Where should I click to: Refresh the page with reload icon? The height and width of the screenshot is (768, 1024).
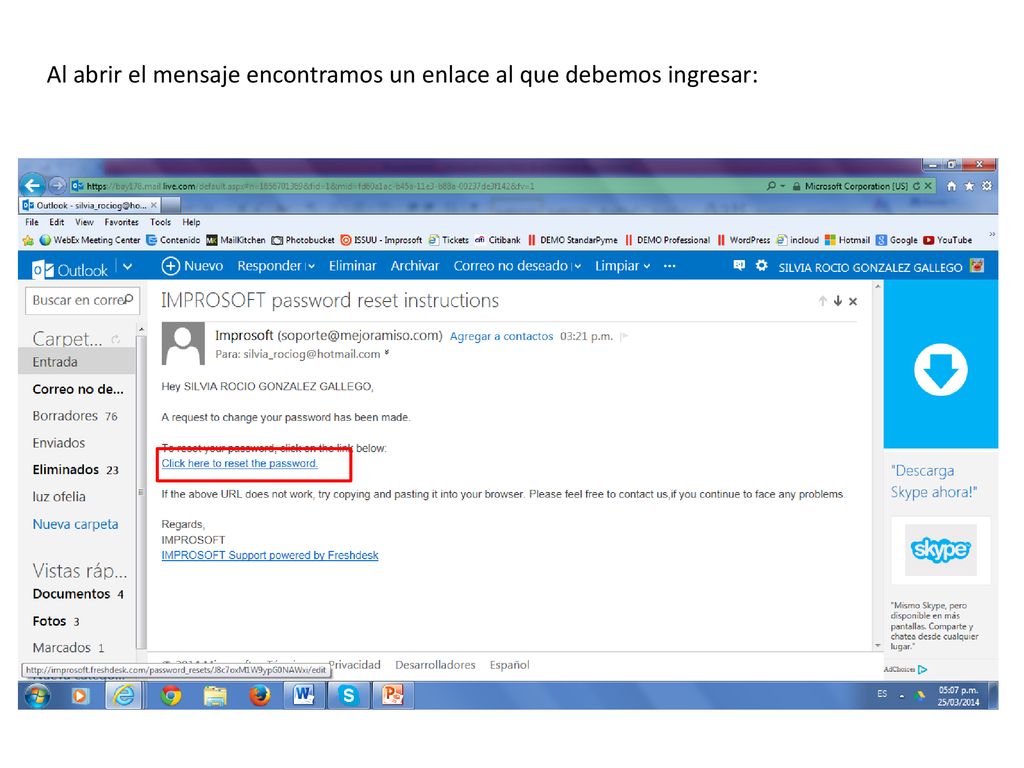point(916,186)
